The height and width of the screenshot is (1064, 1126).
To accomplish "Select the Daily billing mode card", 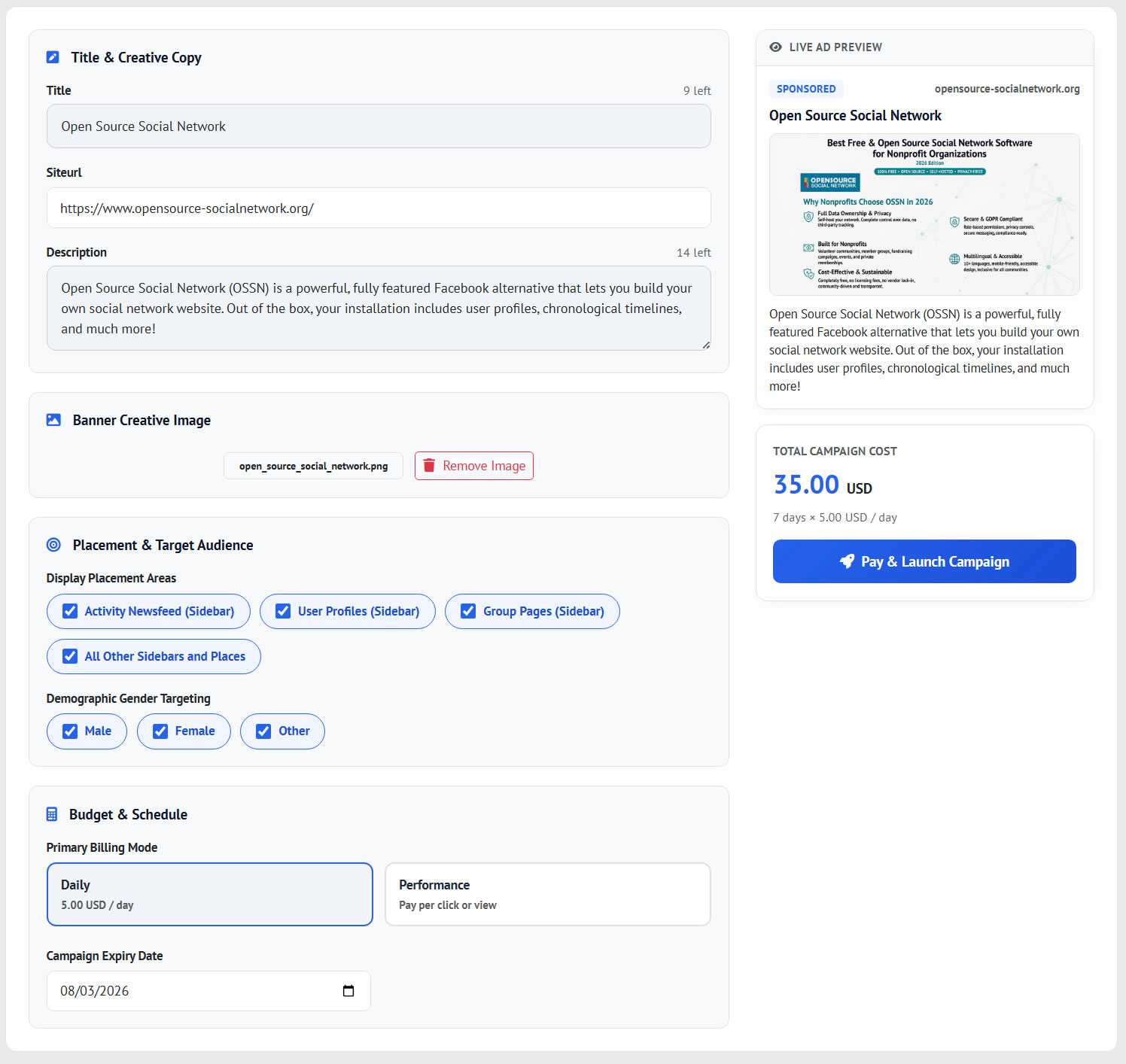I will click(x=210, y=894).
